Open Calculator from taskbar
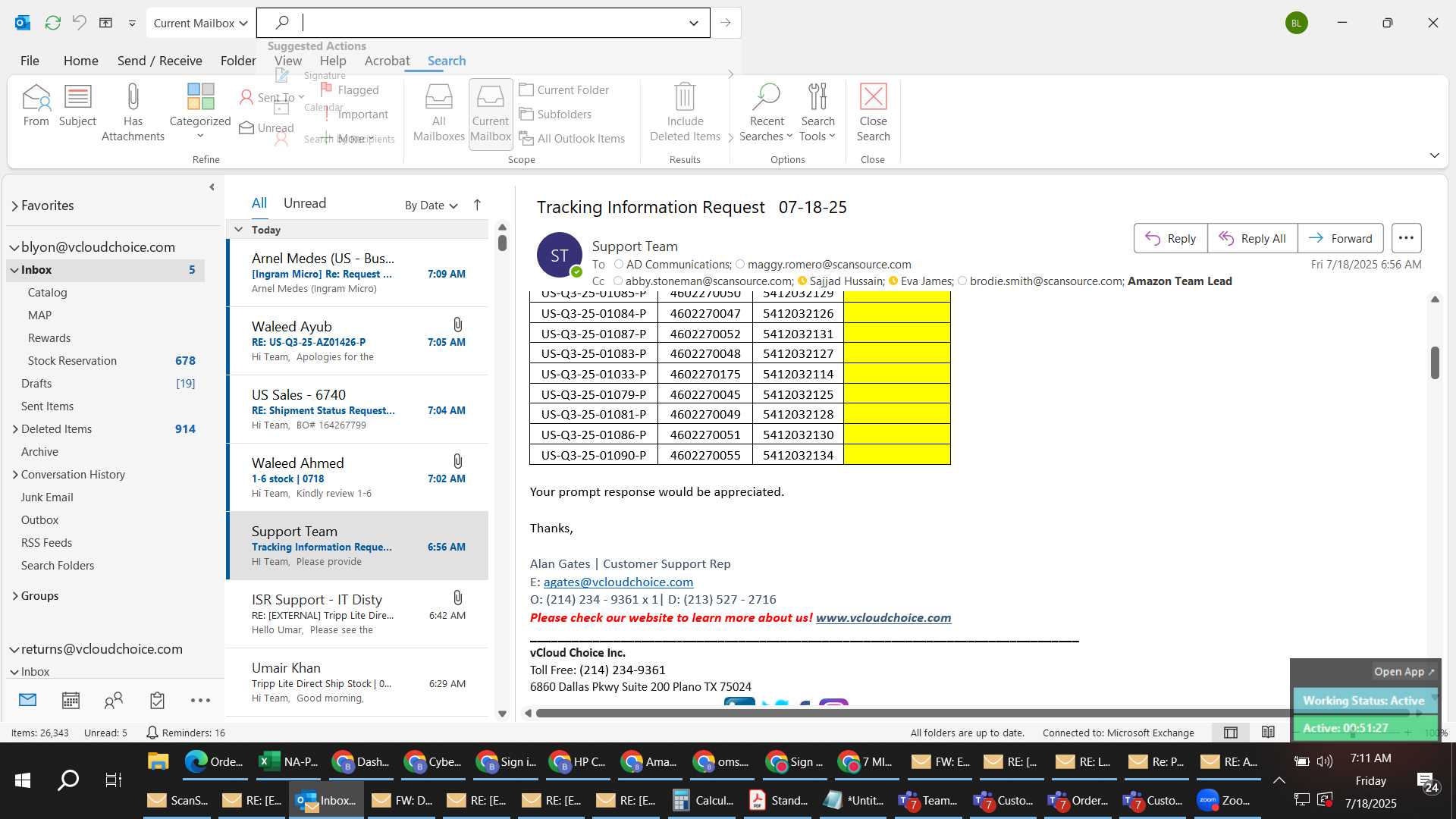This screenshot has height=819, width=1456. (703, 800)
